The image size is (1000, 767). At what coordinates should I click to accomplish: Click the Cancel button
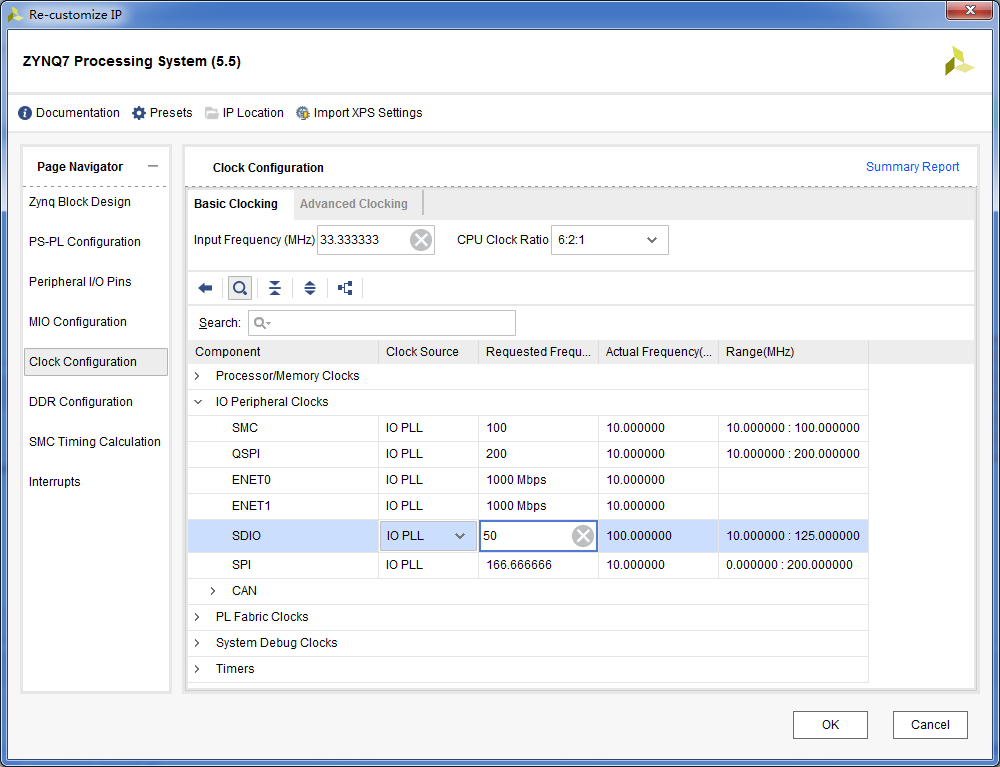click(x=930, y=725)
